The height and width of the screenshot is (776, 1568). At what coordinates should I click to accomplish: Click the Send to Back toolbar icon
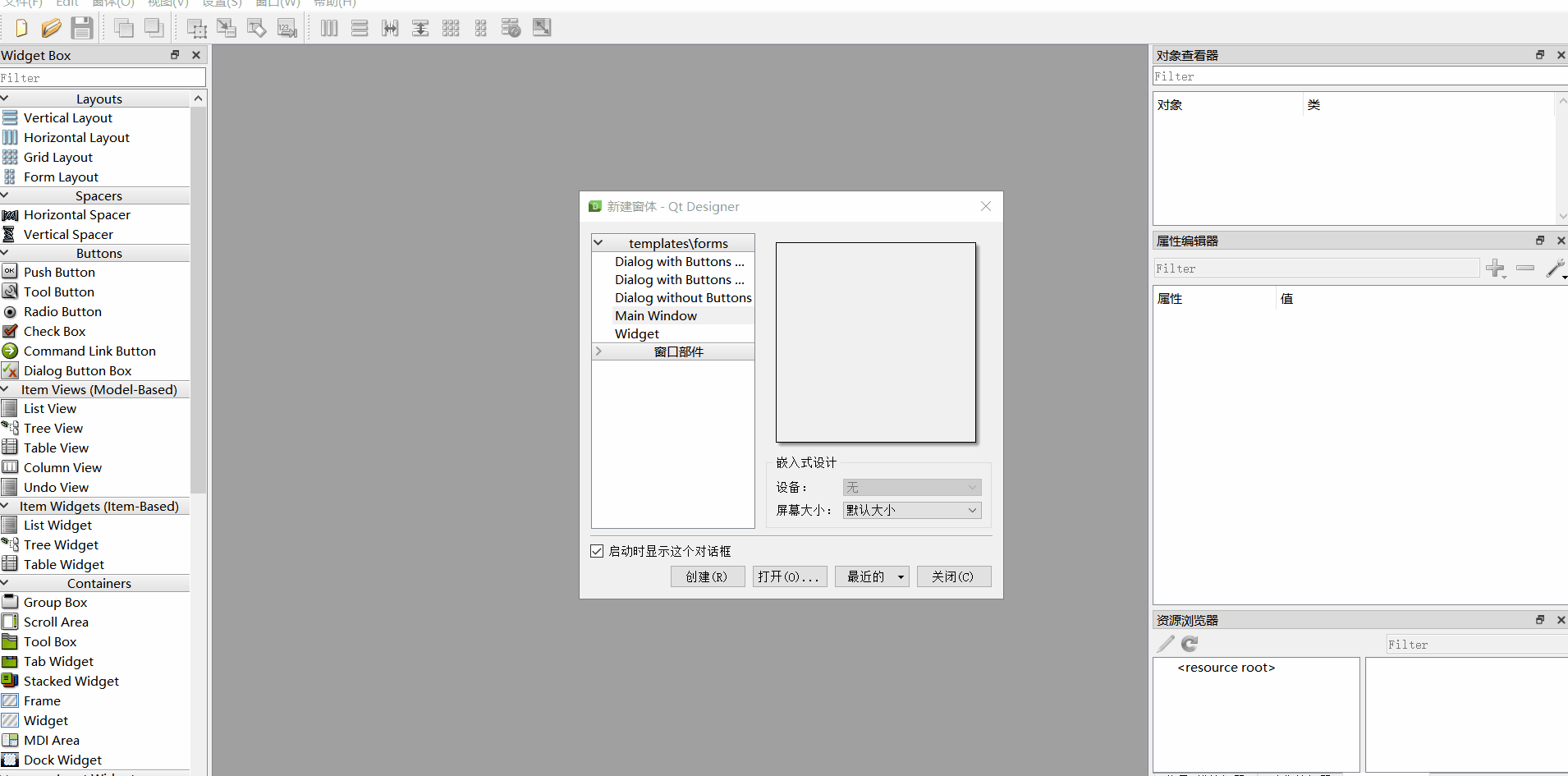[x=154, y=28]
